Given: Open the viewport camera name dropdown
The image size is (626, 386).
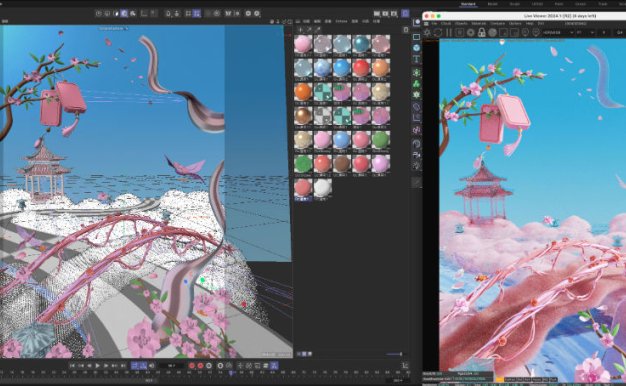Looking at the screenshot, I should point(114,28).
